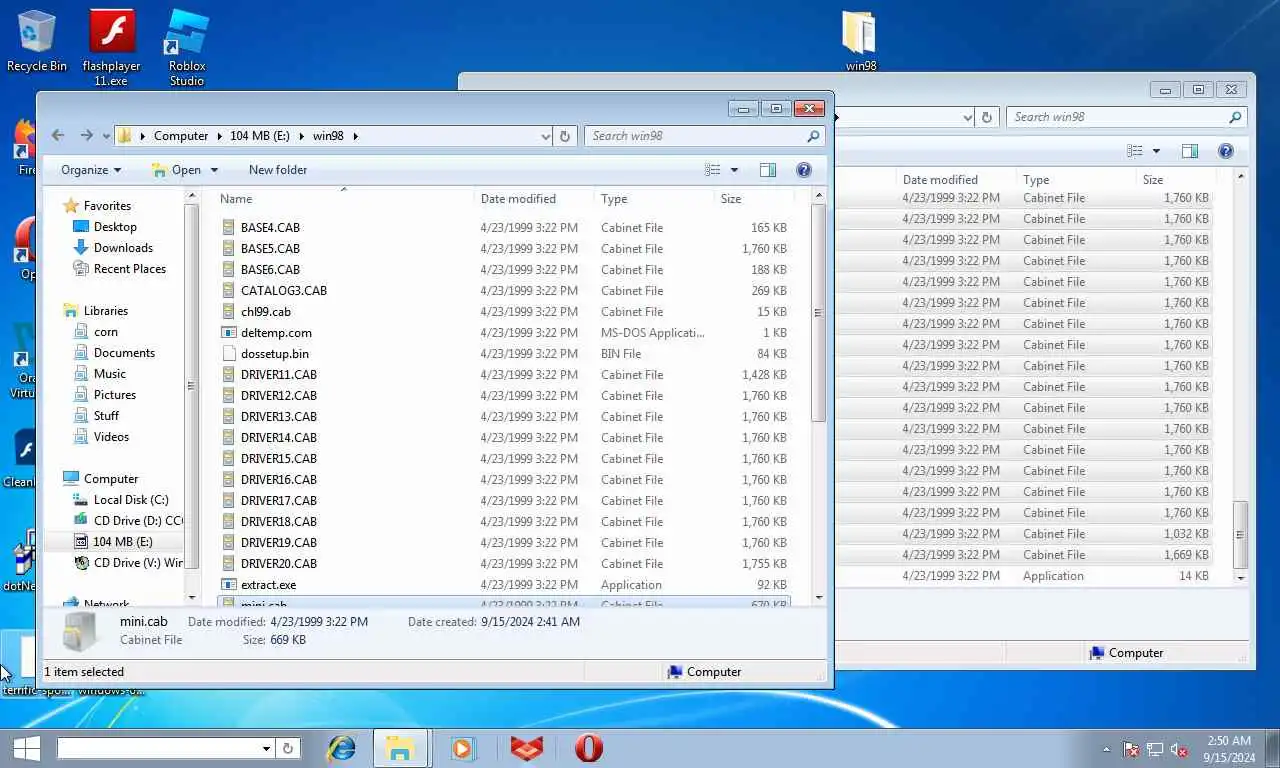Click the Forward arrow in the front Explorer window
1280x768 pixels.
pyautogui.click(x=87, y=136)
